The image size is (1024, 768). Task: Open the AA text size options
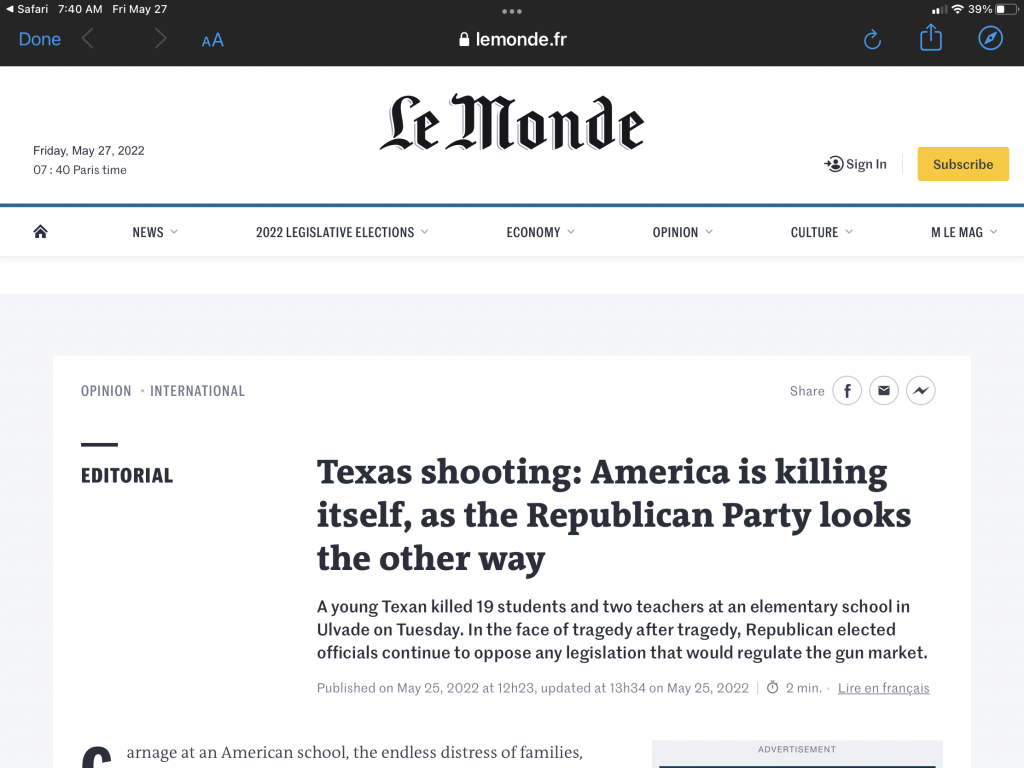coord(212,40)
